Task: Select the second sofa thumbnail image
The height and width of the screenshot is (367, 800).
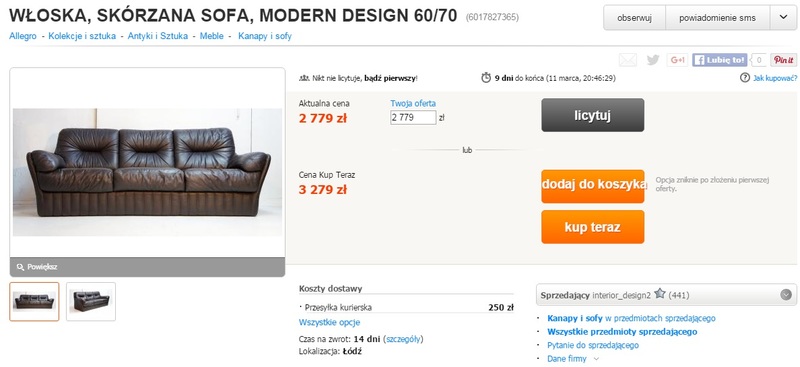Action: (x=91, y=302)
